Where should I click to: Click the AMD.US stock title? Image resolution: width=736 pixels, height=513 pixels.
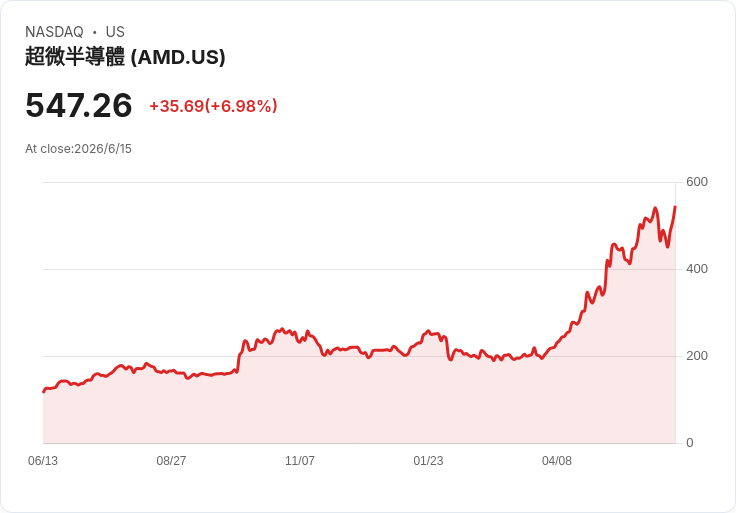pos(125,57)
